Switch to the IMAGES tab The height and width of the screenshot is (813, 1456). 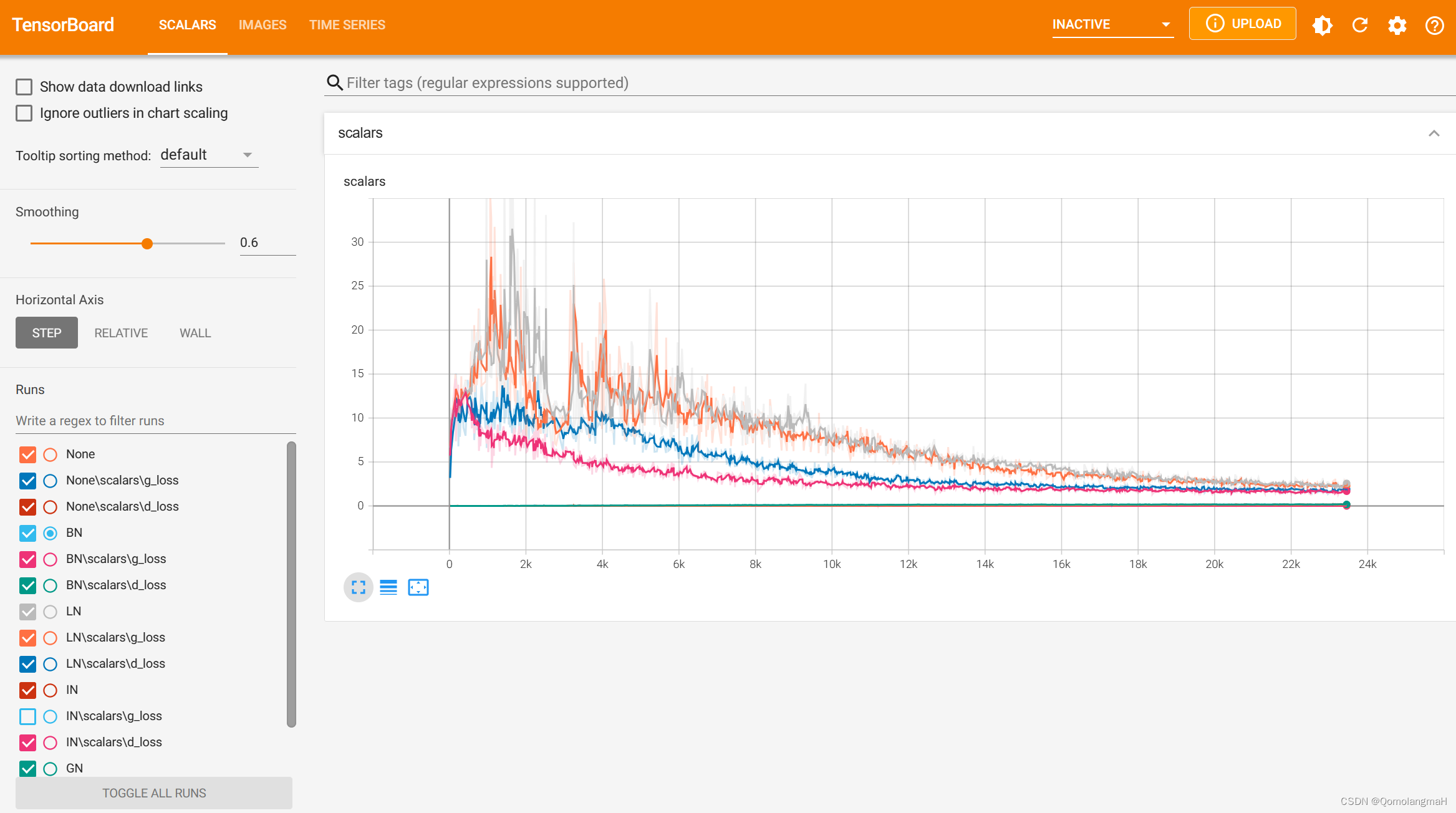[263, 25]
